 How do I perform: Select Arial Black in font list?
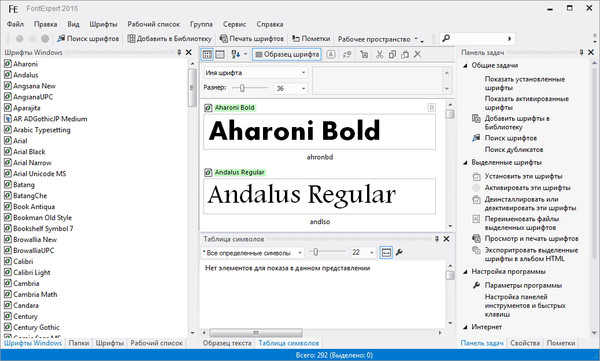[x=29, y=152]
